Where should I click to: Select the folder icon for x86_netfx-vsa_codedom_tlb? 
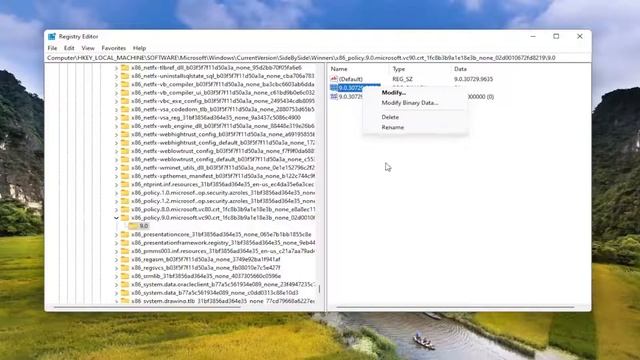(x=125, y=109)
